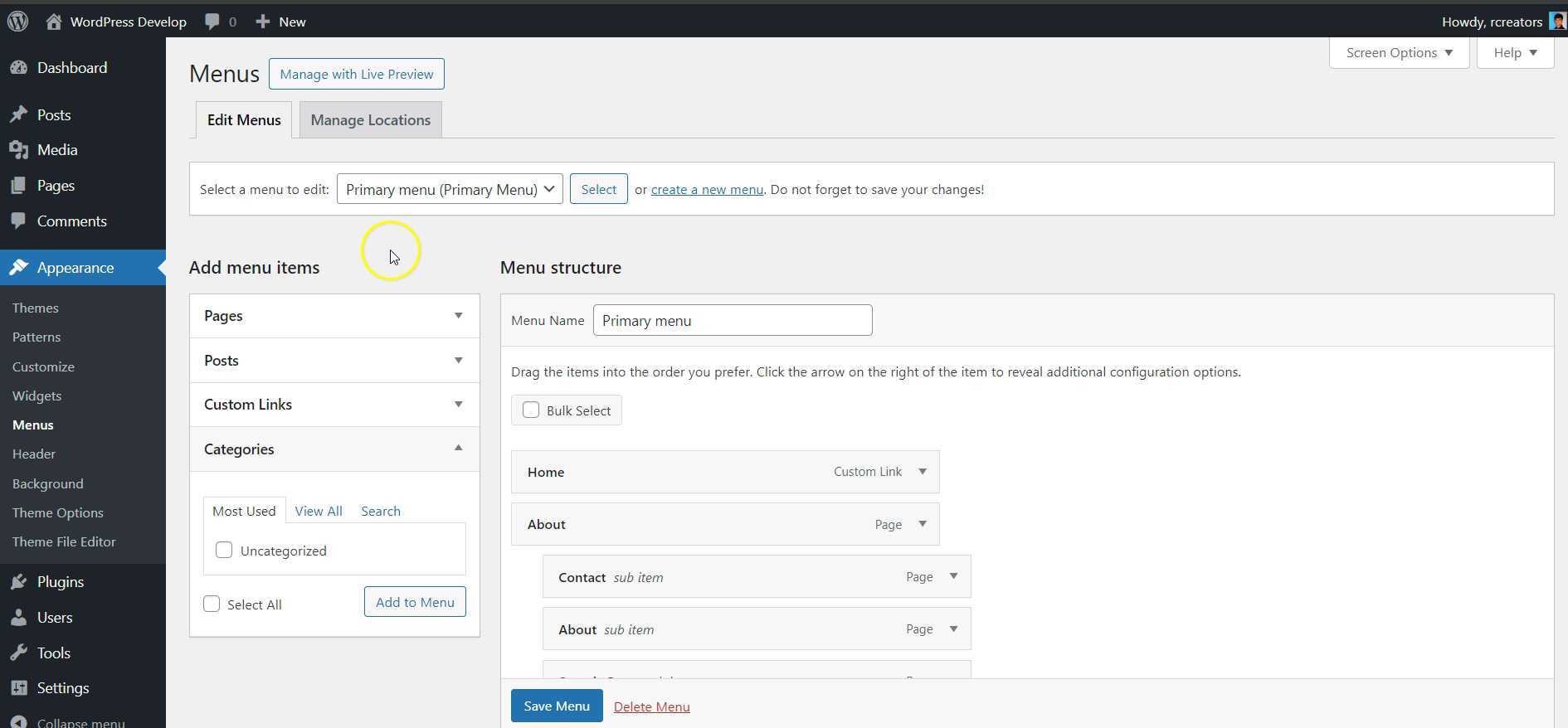The height and width of the screenshot is (728, 1568).
Task: Click the Posts pushpin icon
Action: pos(18,115)
